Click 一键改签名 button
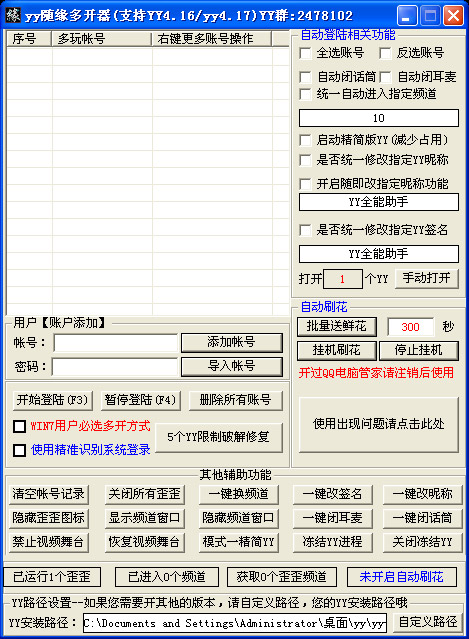This screenshot has width=469, height=639. tap(332, 494)
